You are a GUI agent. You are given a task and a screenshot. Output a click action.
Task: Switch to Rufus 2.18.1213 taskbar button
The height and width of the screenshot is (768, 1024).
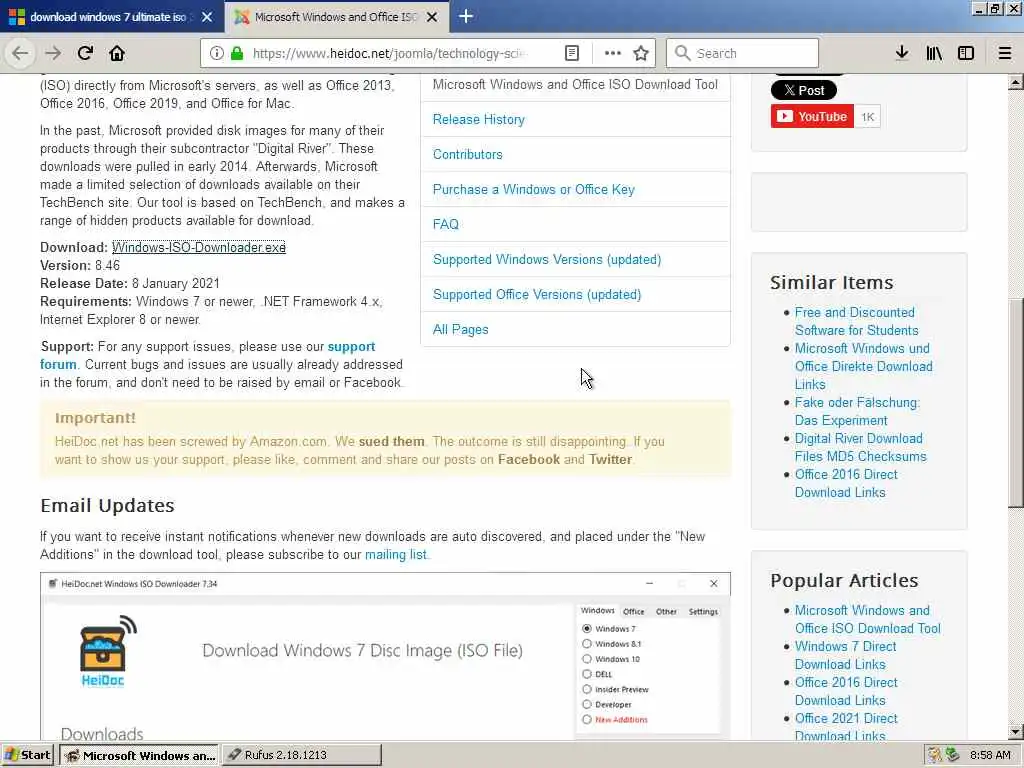point(302,755)
